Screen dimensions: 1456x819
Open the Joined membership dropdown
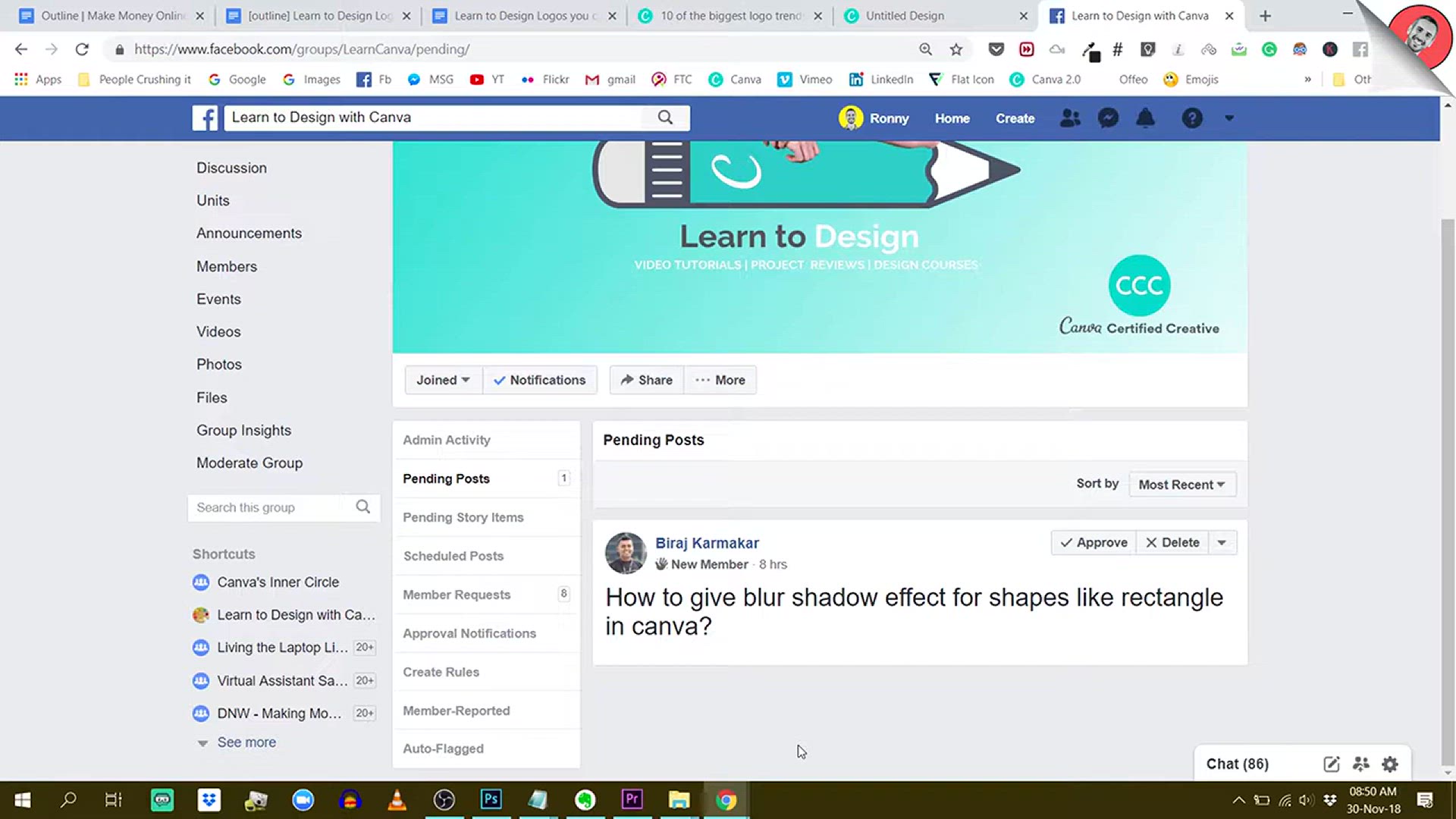[x=442, y=380]
